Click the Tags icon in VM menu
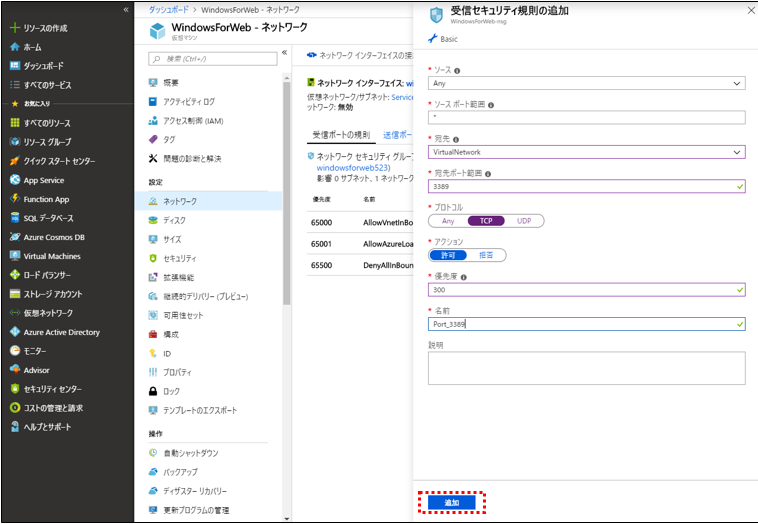The width and height of the screenshot is (758, 524). (153, 139)
